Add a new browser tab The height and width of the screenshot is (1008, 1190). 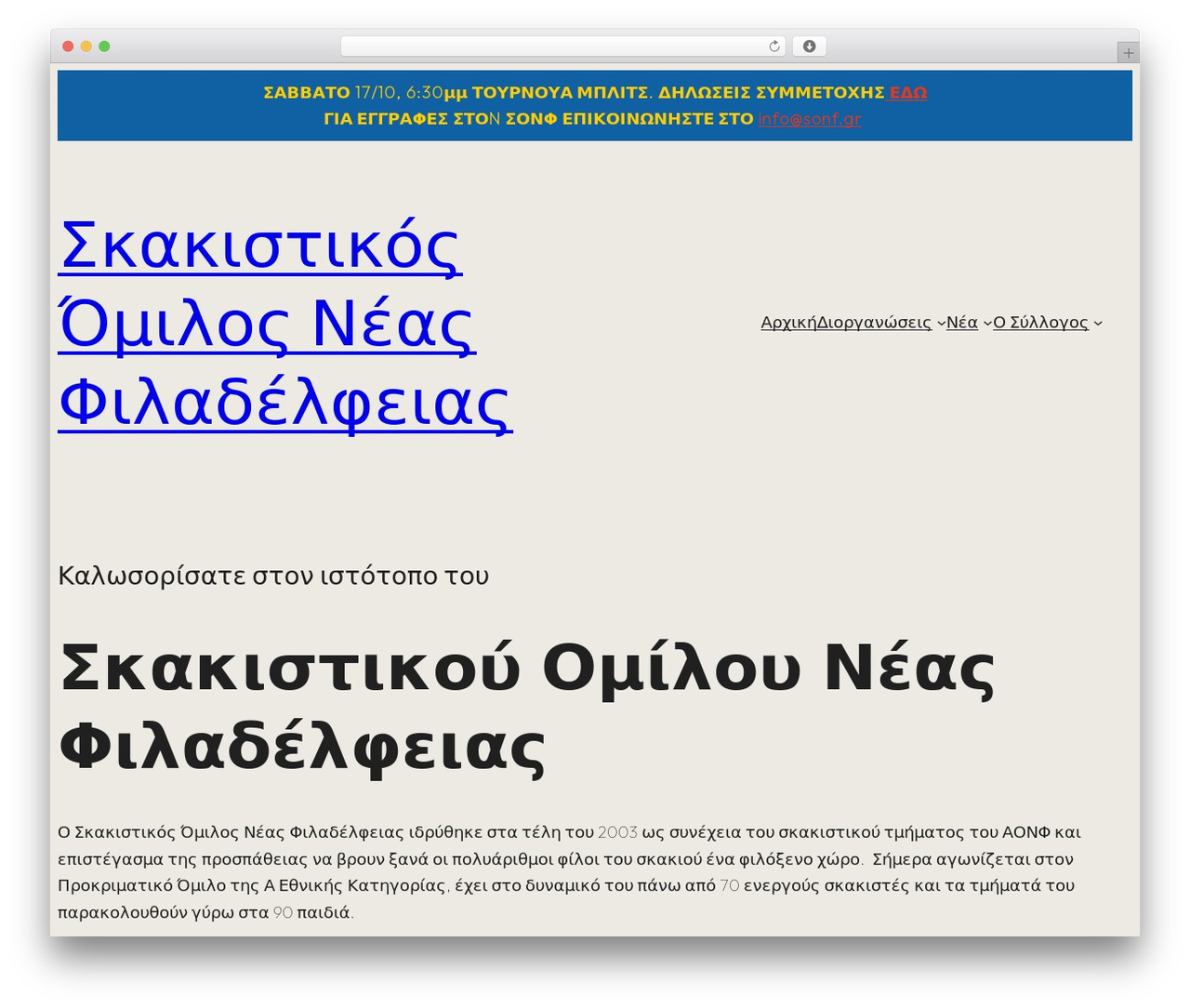click(x=1128, y=53)
